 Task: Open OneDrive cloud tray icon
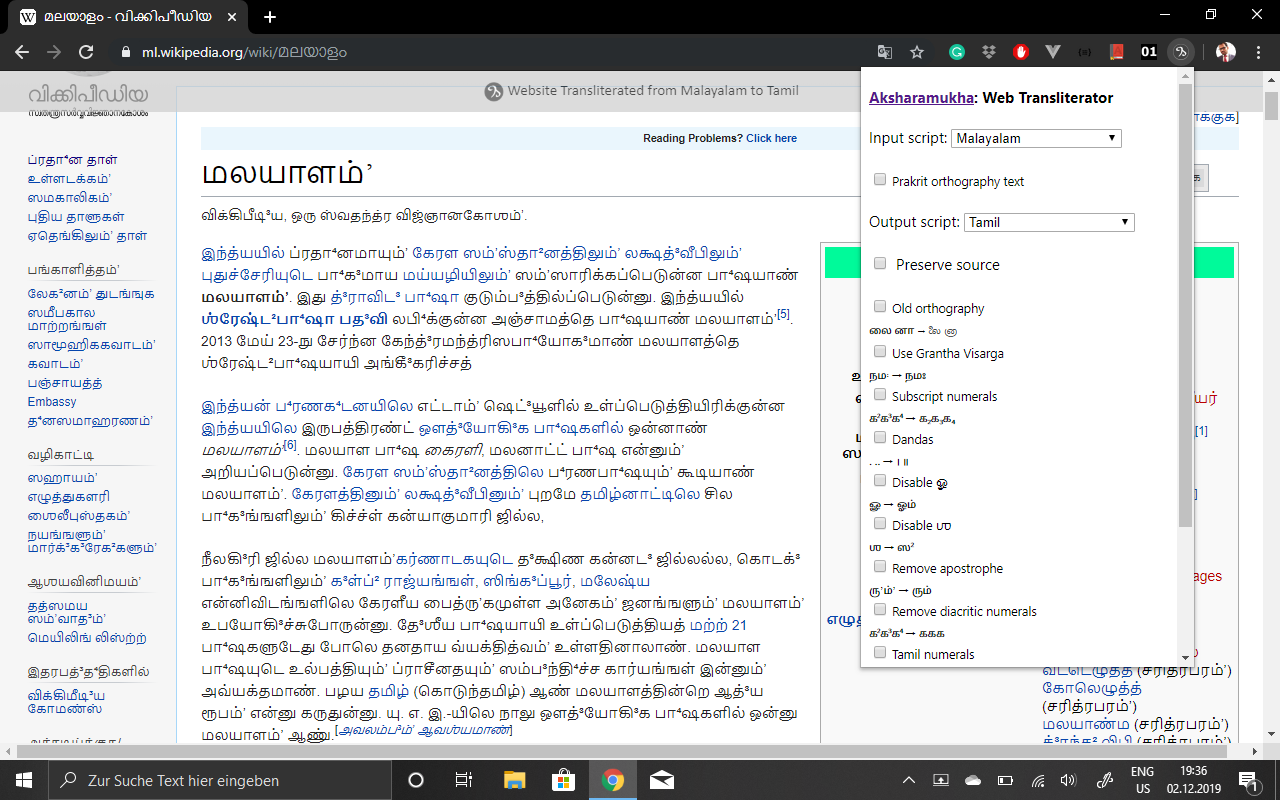click(x=973, y=780)
